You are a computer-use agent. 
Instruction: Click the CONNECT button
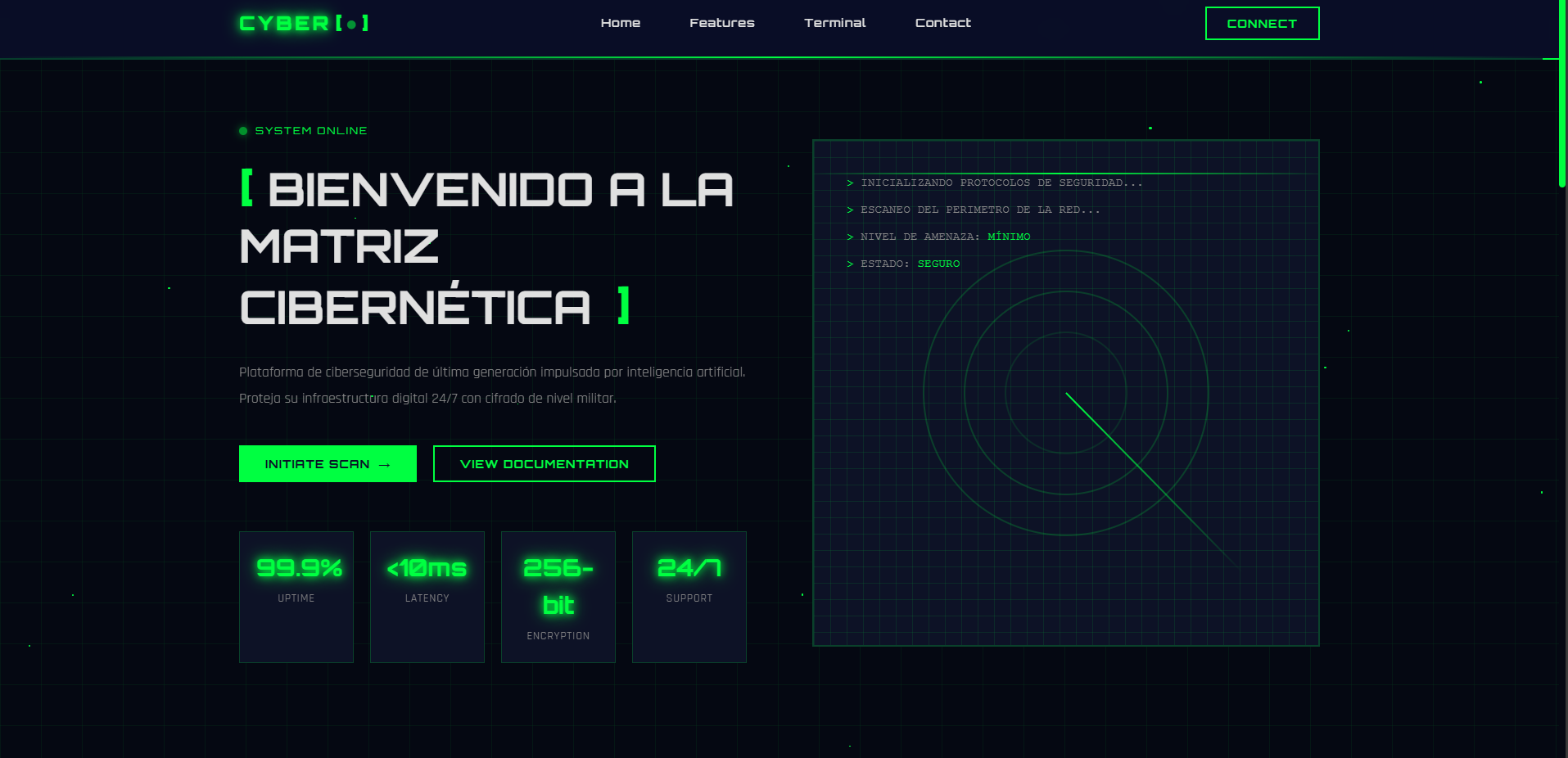pos(1261,24)
